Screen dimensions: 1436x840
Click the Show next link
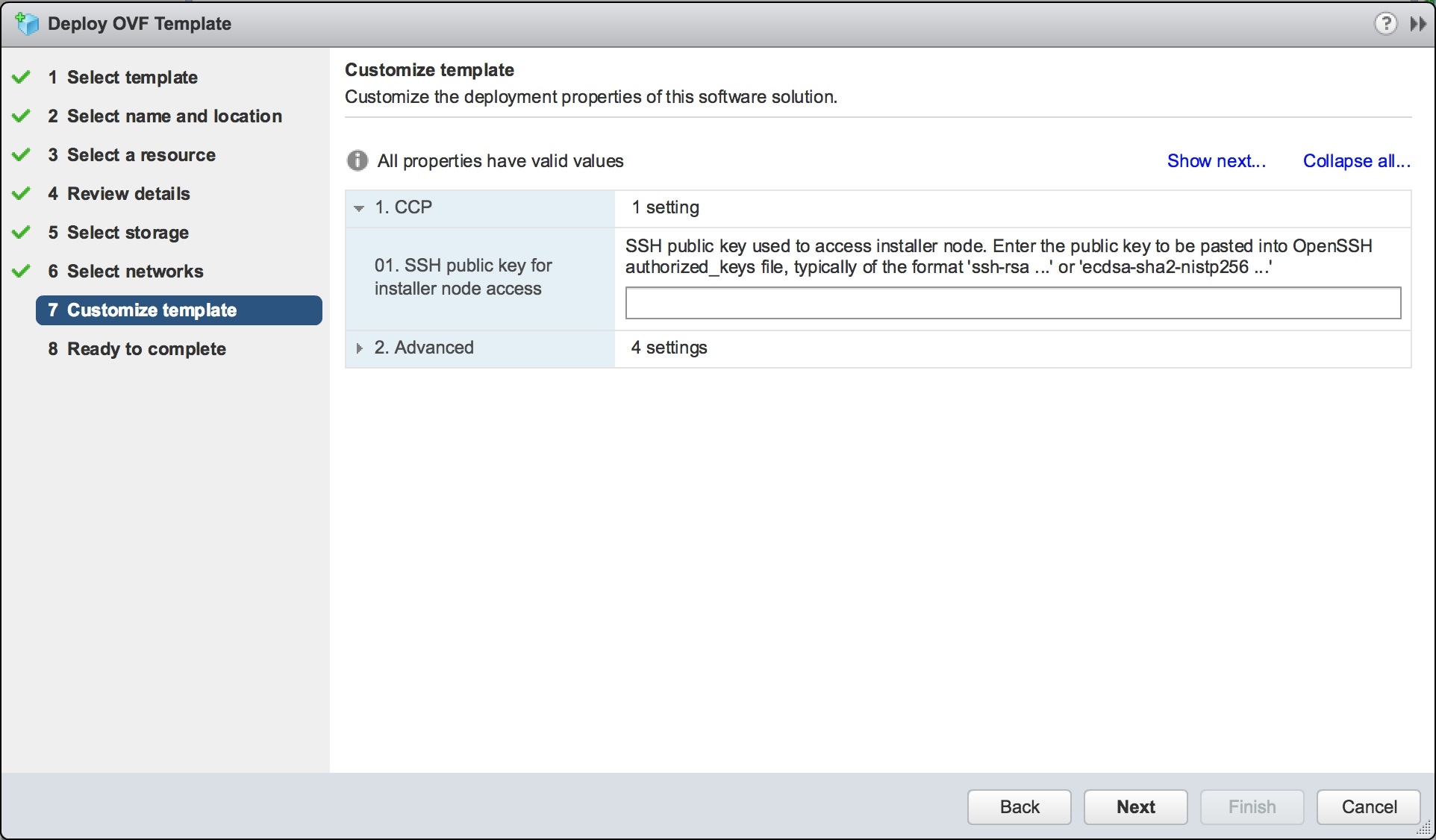click(1215, 160)
